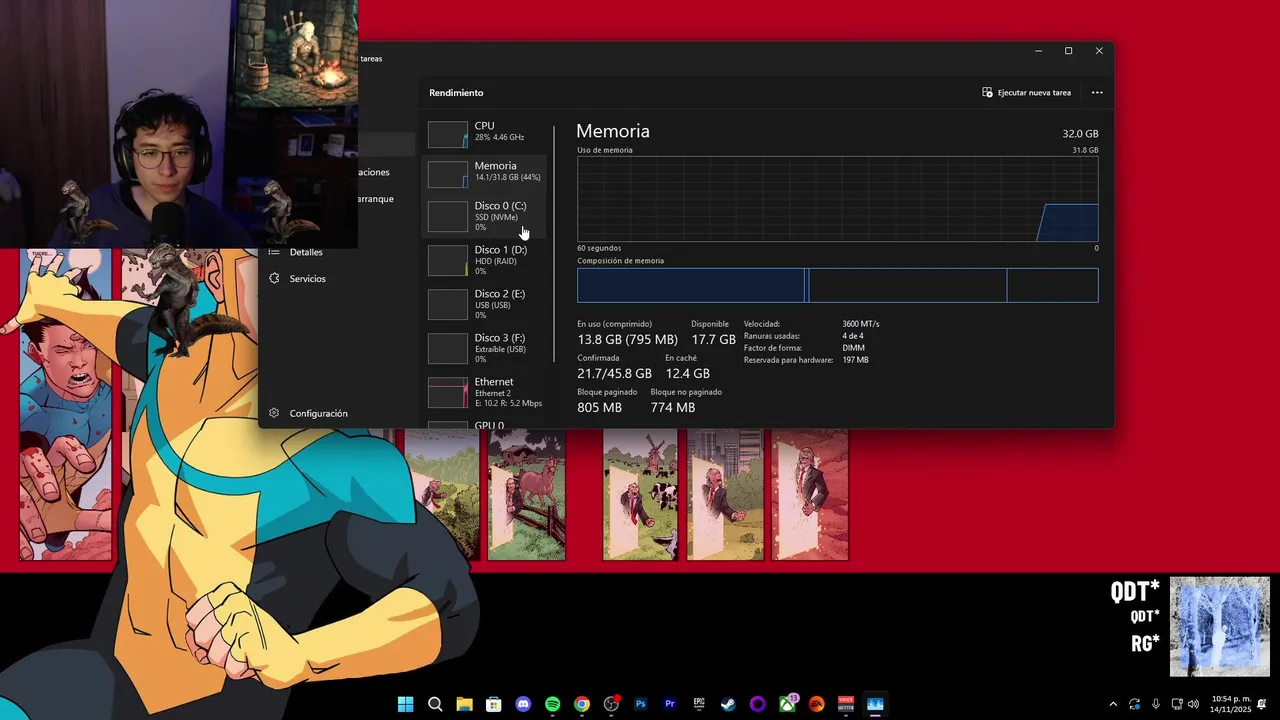Click the microphone tray icon
1280x720 pixels.
(x=1156, y=704)
